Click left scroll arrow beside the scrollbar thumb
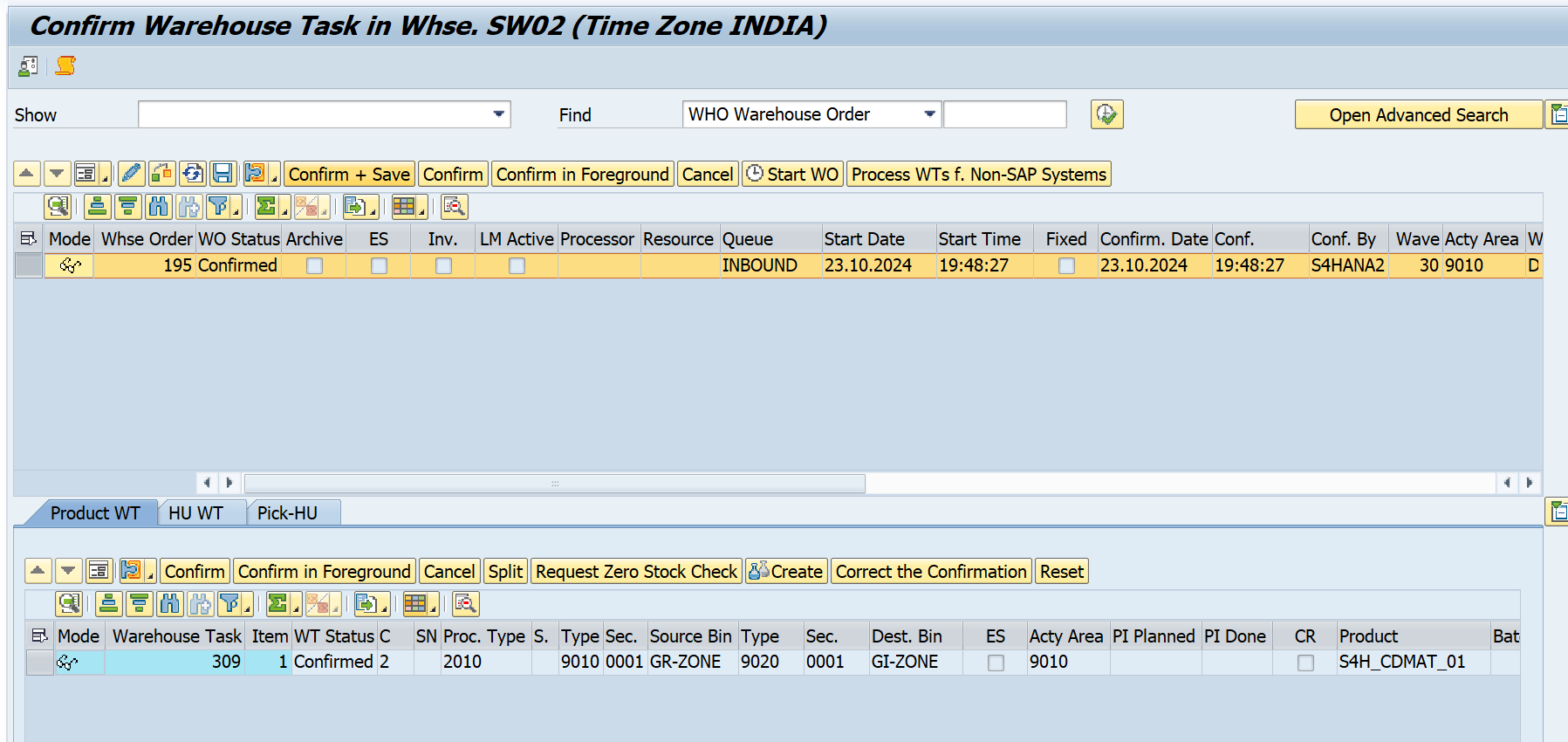The image size is (1568, 742). (207, 483)
